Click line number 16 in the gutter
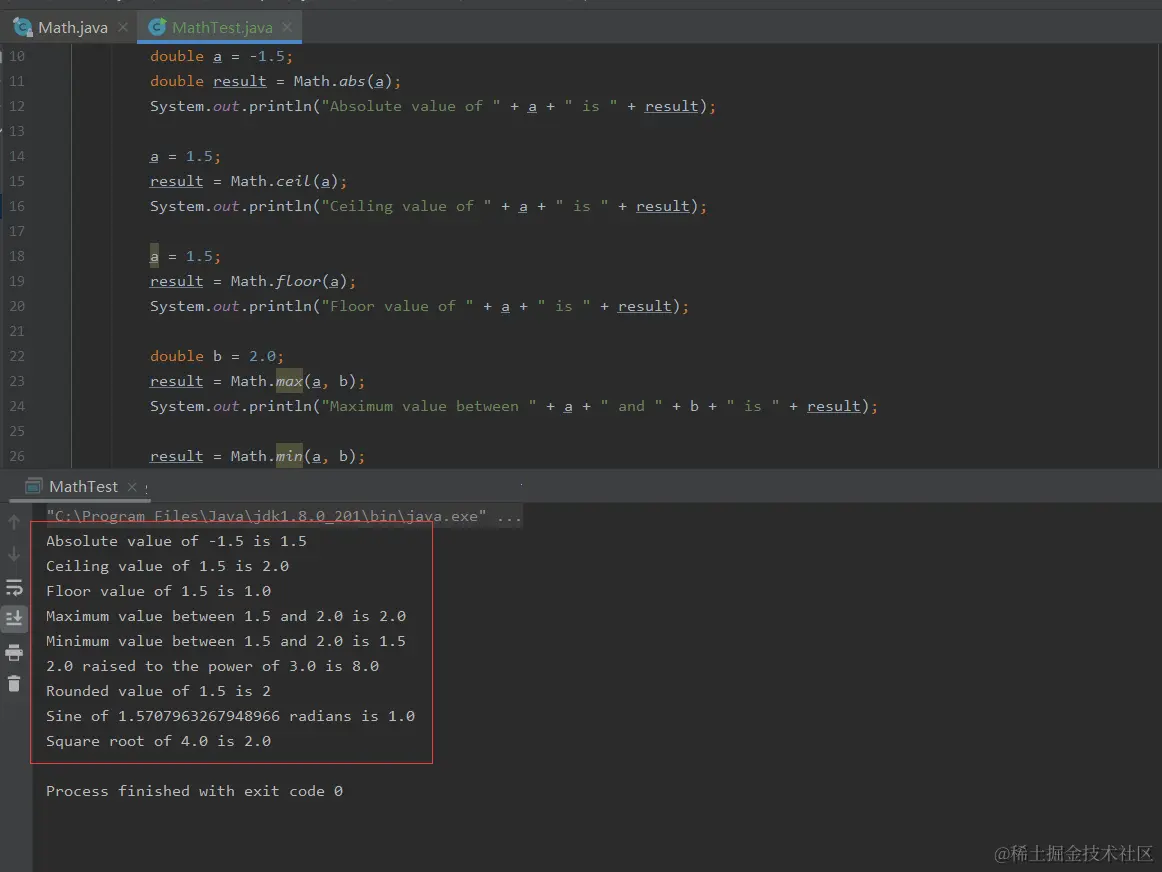 pos(16,206)
